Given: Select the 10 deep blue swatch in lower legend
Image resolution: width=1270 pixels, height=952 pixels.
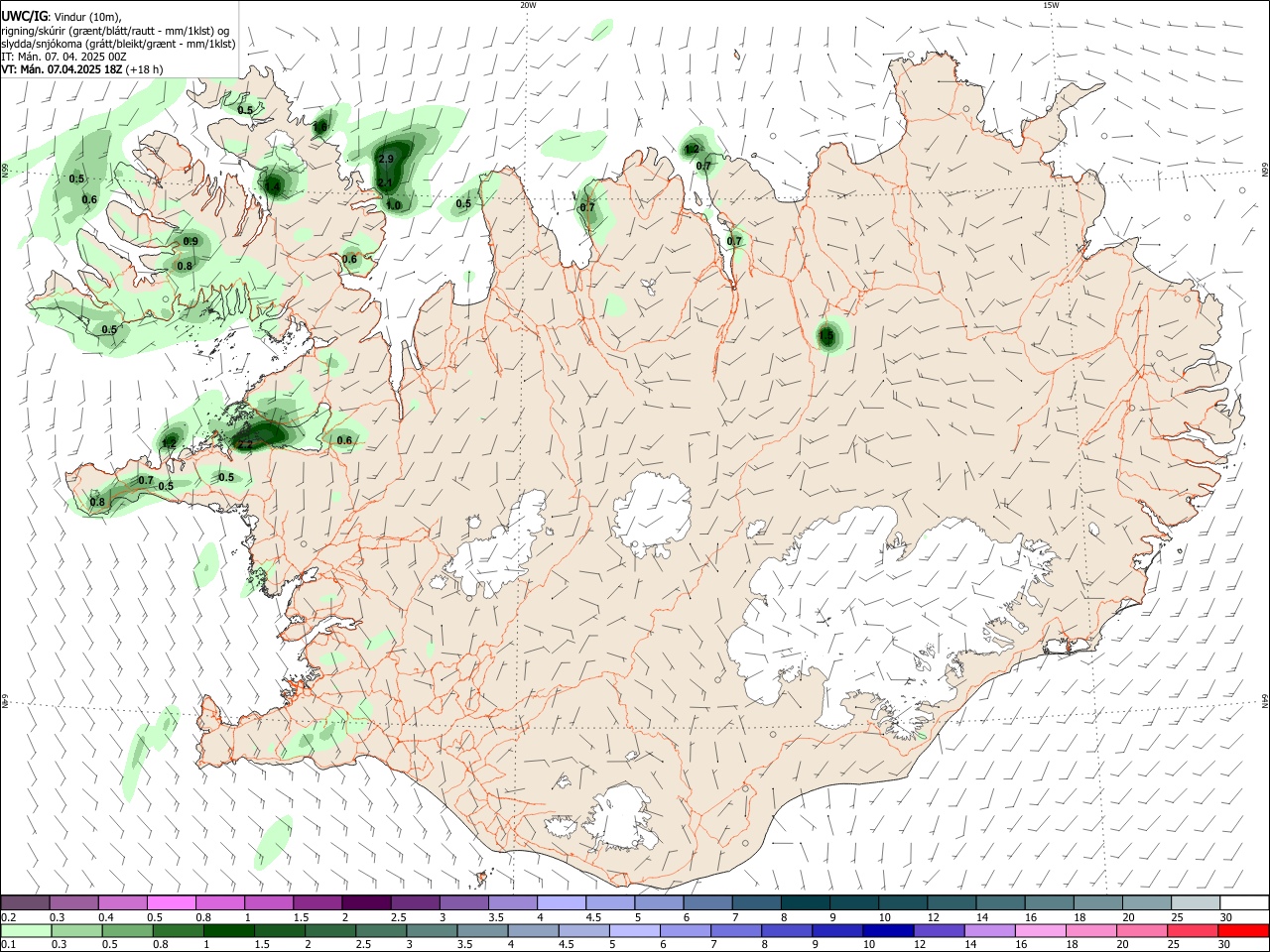Looking at the screenshot, I should [887, 930].
